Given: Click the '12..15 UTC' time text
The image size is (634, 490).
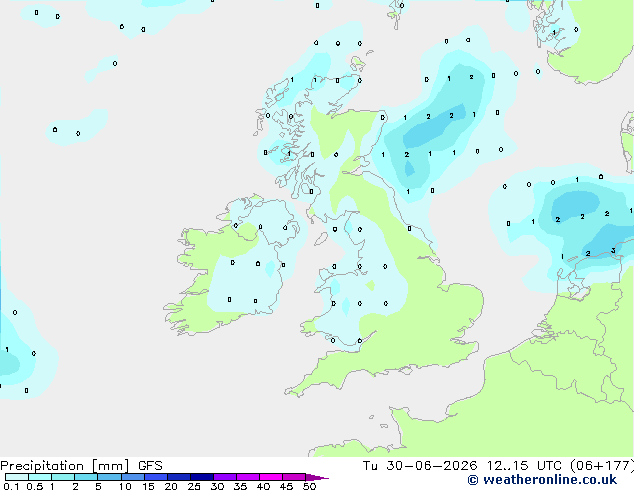Looking at the screenshot, I should (x=524, y=466).
